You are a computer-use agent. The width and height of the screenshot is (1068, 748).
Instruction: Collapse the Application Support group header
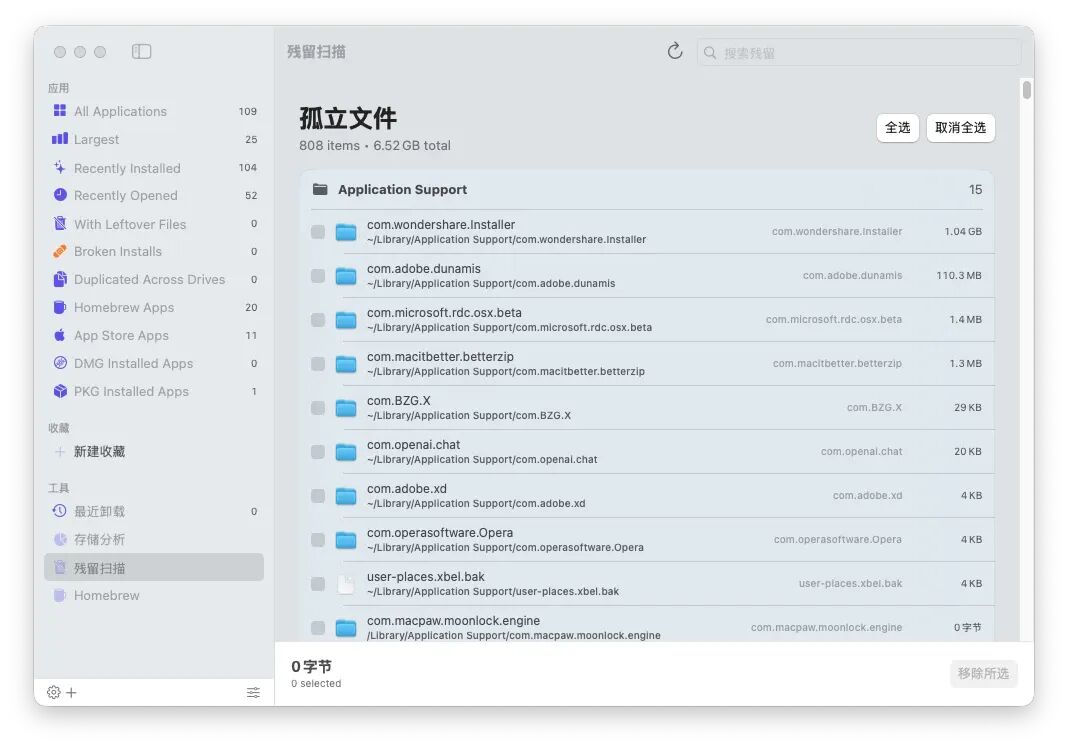pos(647,189)
